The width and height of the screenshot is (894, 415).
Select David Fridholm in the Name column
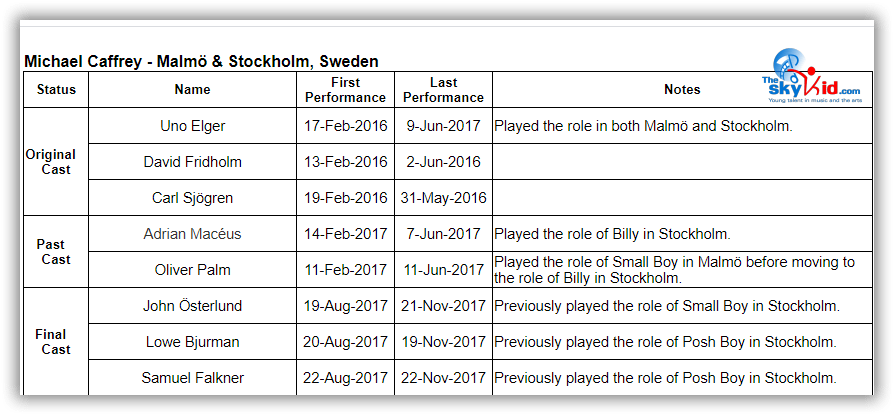[192, 162]
